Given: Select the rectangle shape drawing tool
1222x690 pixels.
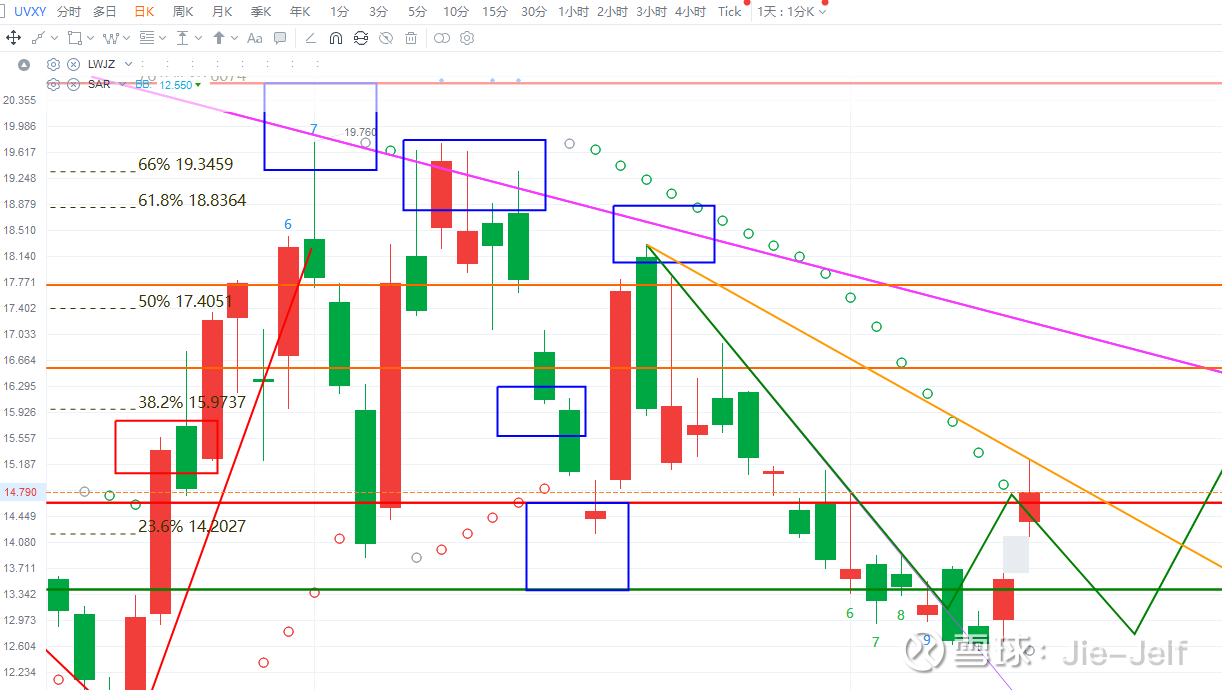Looking at the screenshot, I should pyautogui.click(x=74, y=38).
